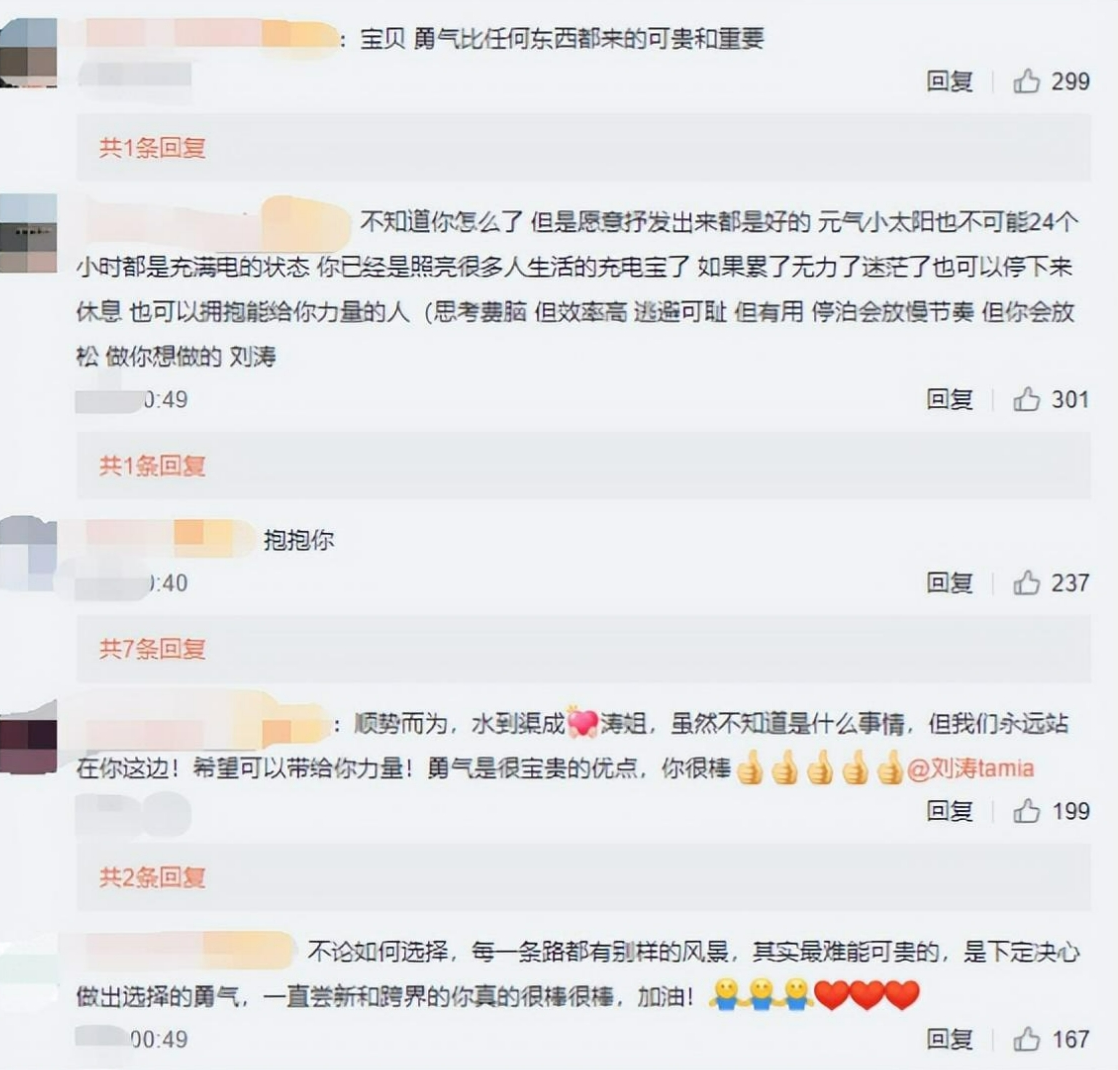Open the second commenter's blurred avatar
The width and height of the screenshot is (1118, 1070).
[x=29, y=233]
